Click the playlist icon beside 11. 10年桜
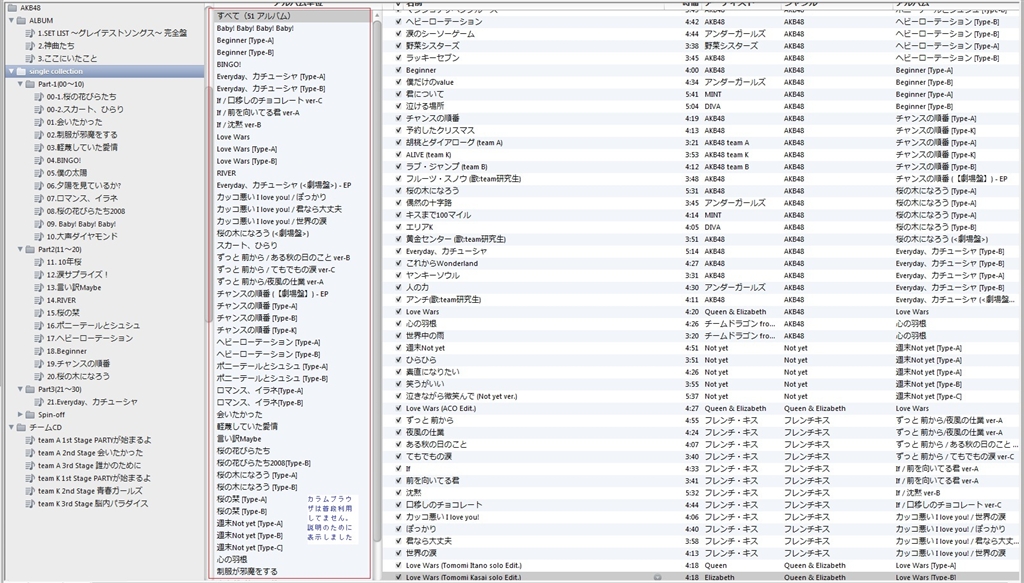This screenshot has width=1024, height=583. (39, 262)
